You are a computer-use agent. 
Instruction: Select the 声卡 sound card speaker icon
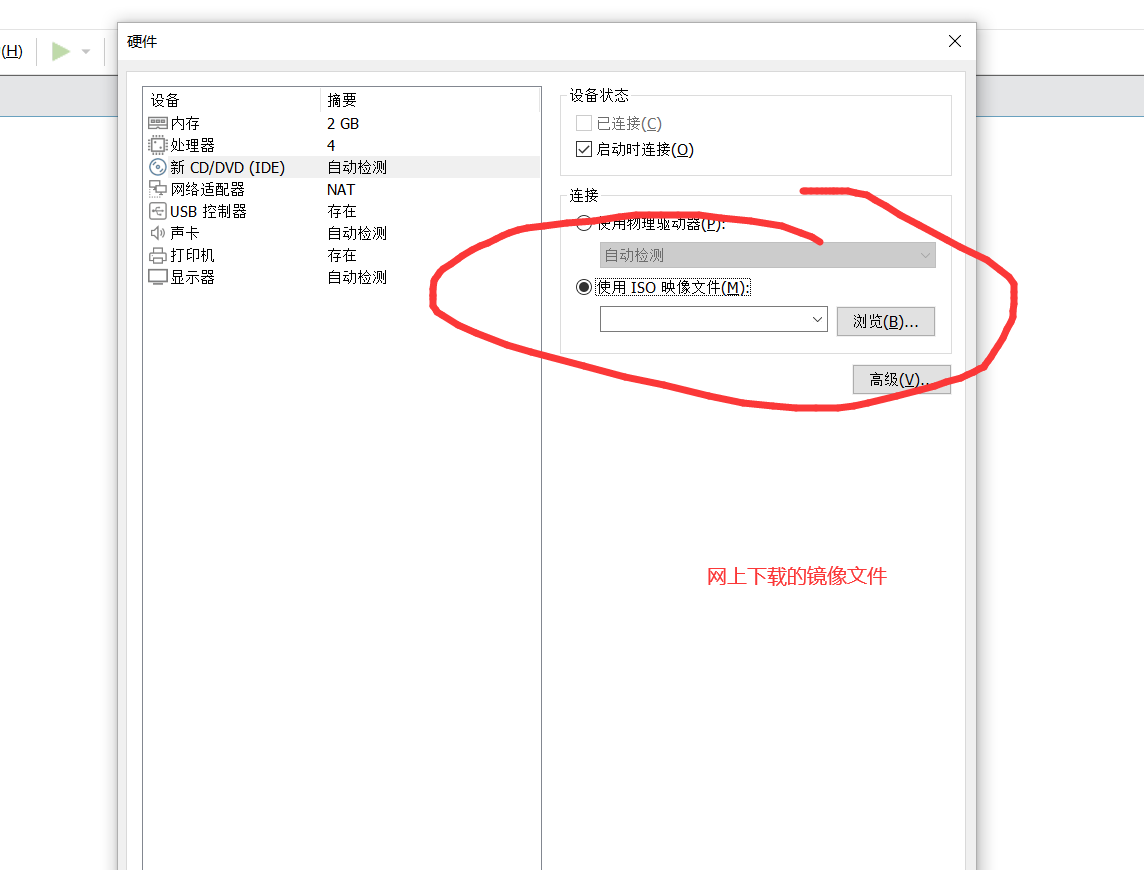(158, 232)
